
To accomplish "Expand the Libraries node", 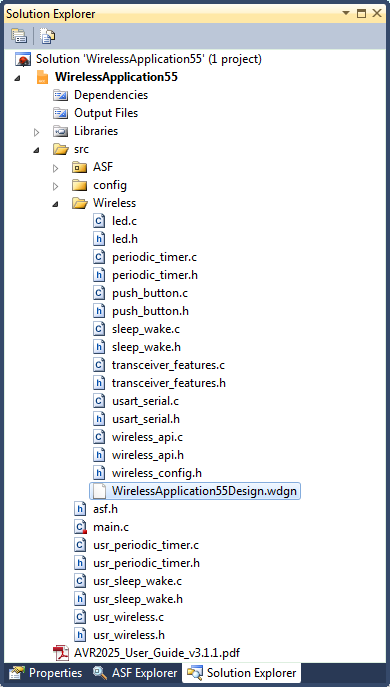I will pyautogui.click(x=37, y=131).
